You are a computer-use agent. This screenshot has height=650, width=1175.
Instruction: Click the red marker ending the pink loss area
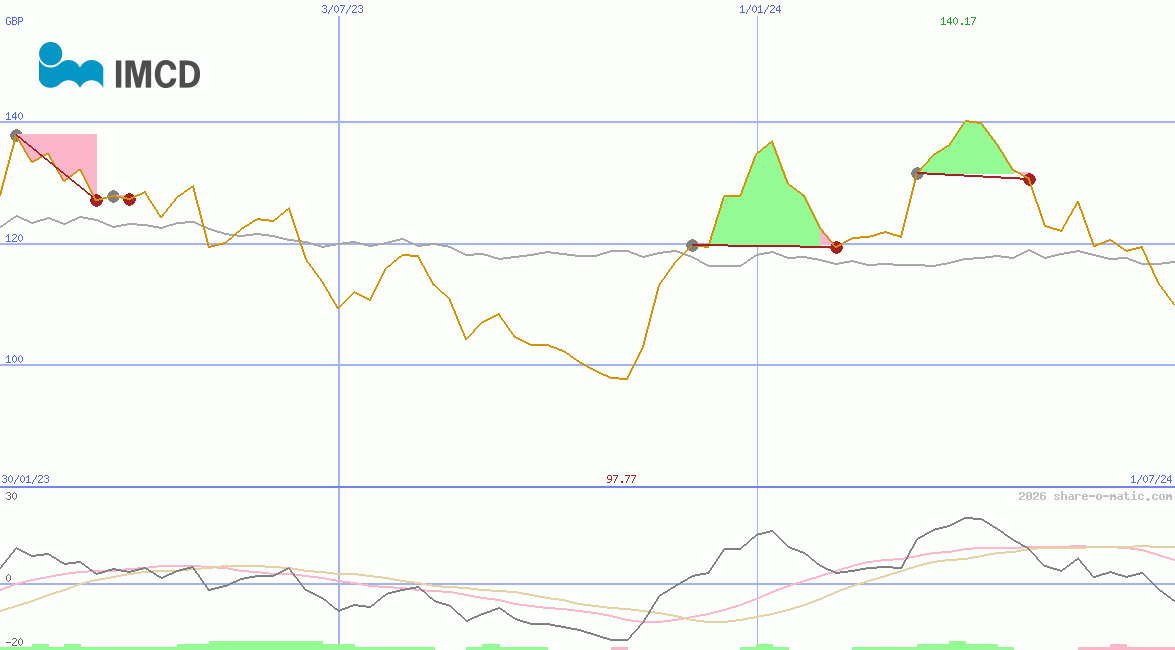[97, 199]
